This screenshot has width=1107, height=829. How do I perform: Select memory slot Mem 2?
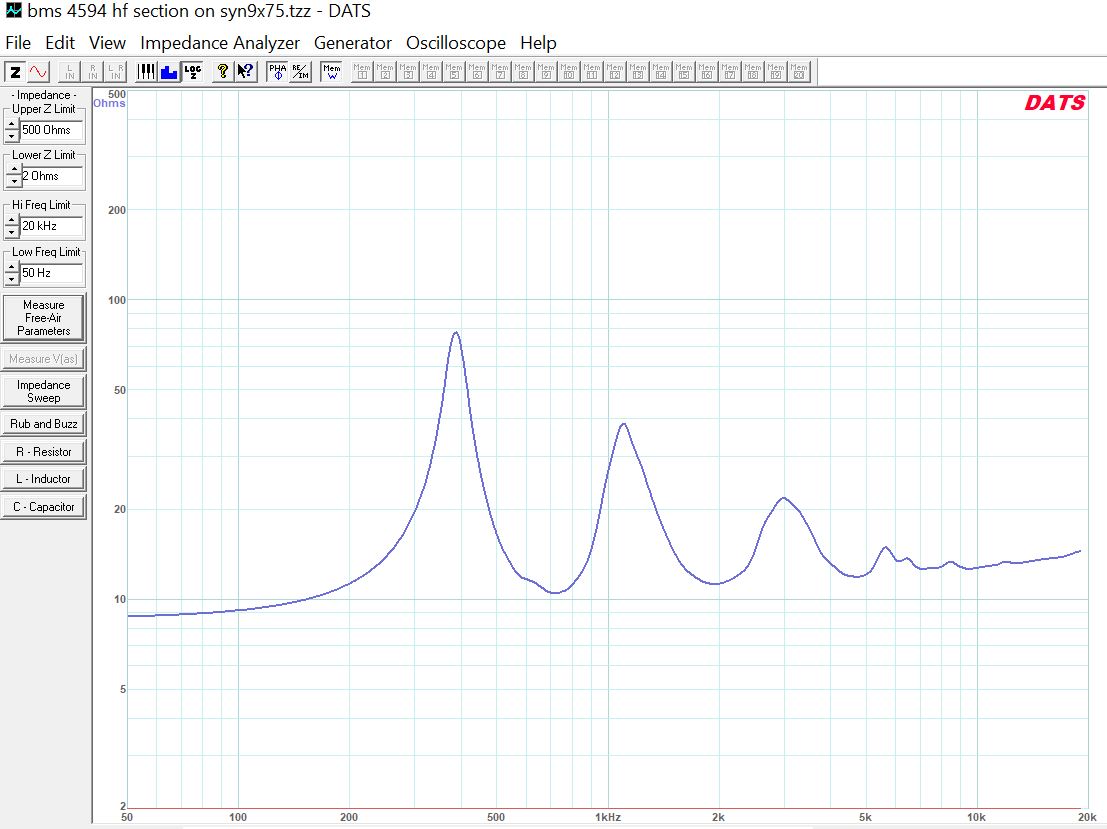tap(385, 72)
